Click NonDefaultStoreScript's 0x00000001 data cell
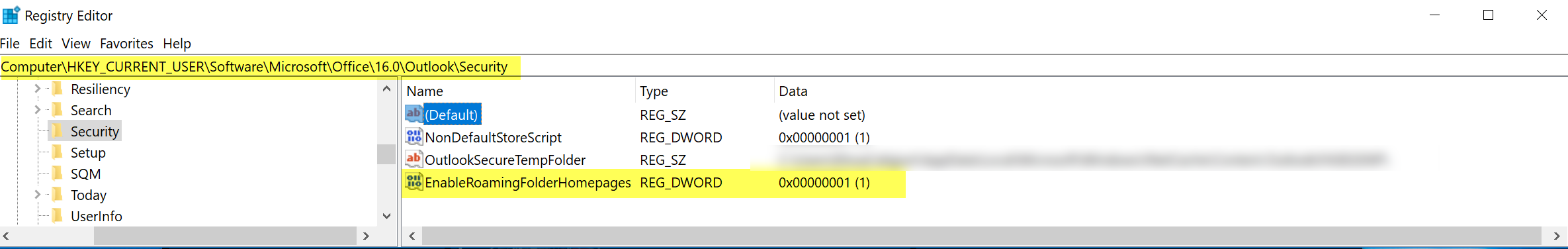The height and width of the screenshot is (249, 1568). tap(824, 137)
